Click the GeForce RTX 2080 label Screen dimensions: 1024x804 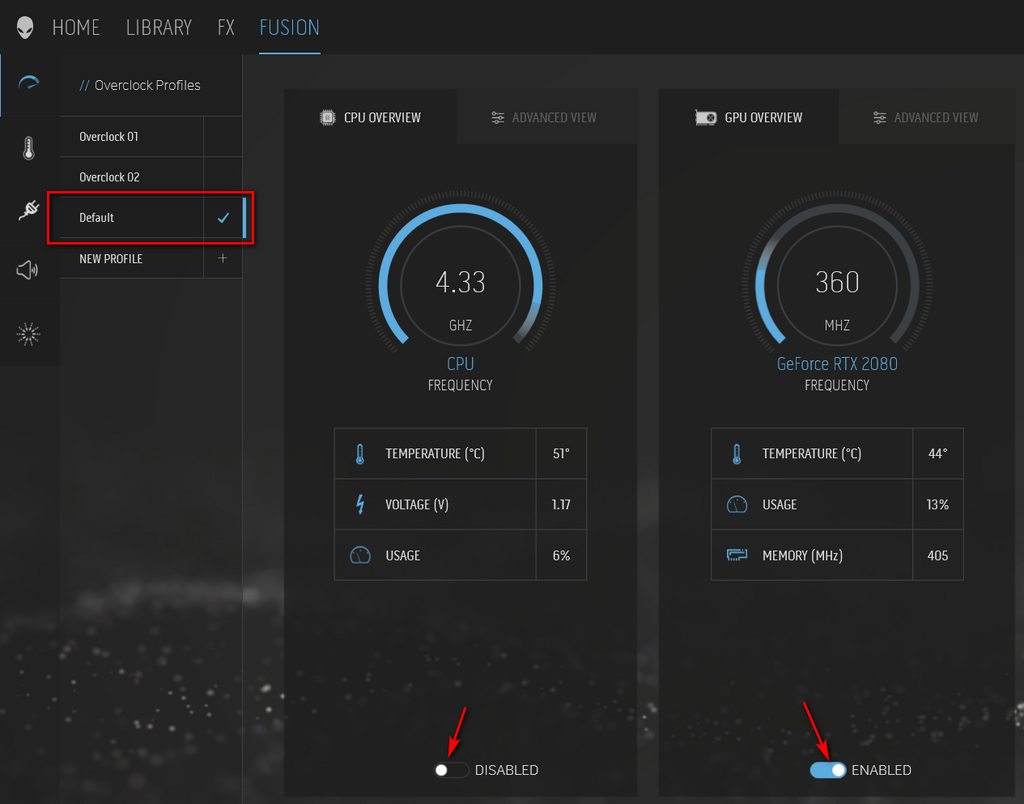(x=837, y=364)
